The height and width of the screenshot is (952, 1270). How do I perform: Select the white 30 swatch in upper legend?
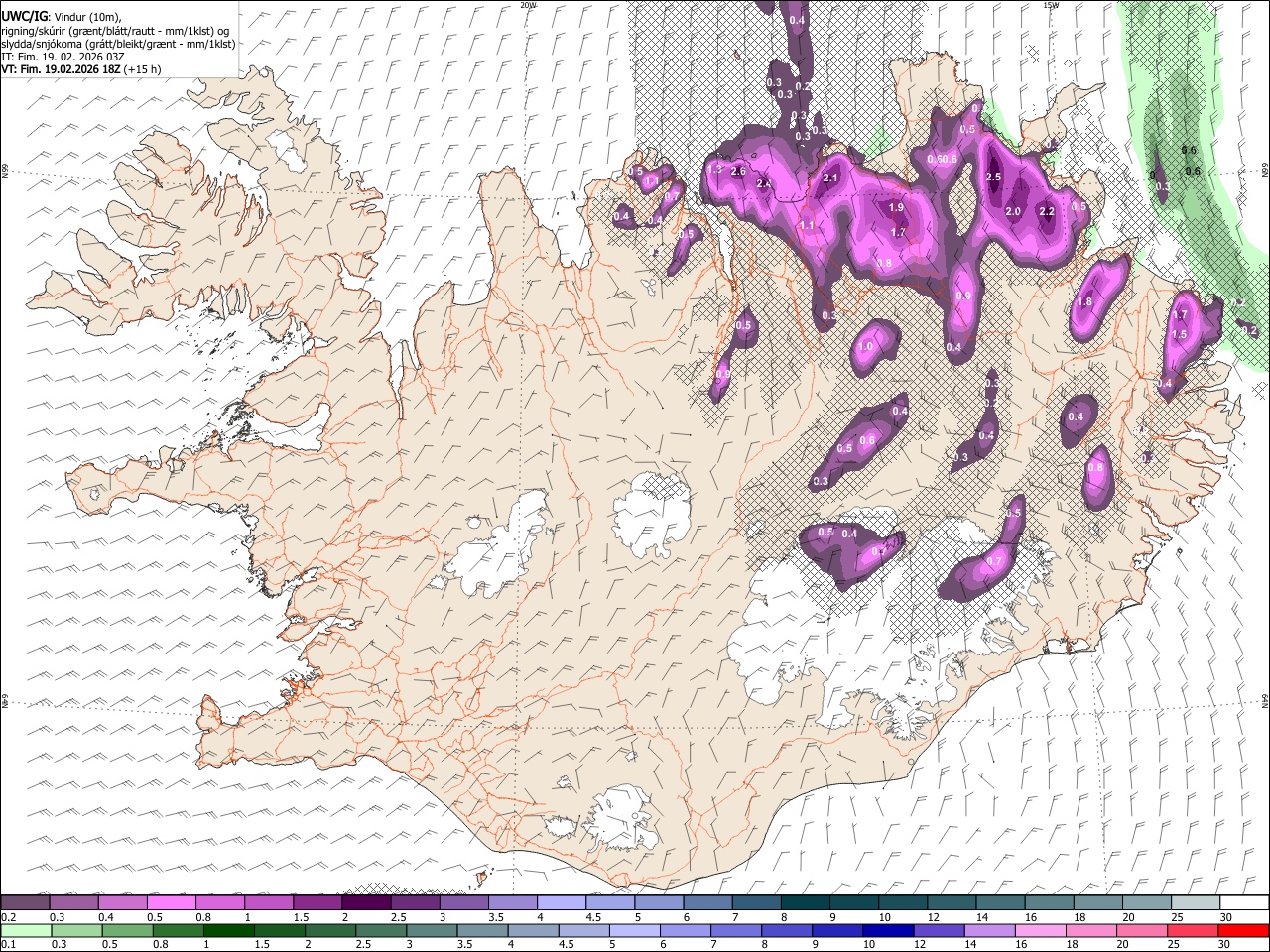pyautogui.click(x=1243, y=902)
